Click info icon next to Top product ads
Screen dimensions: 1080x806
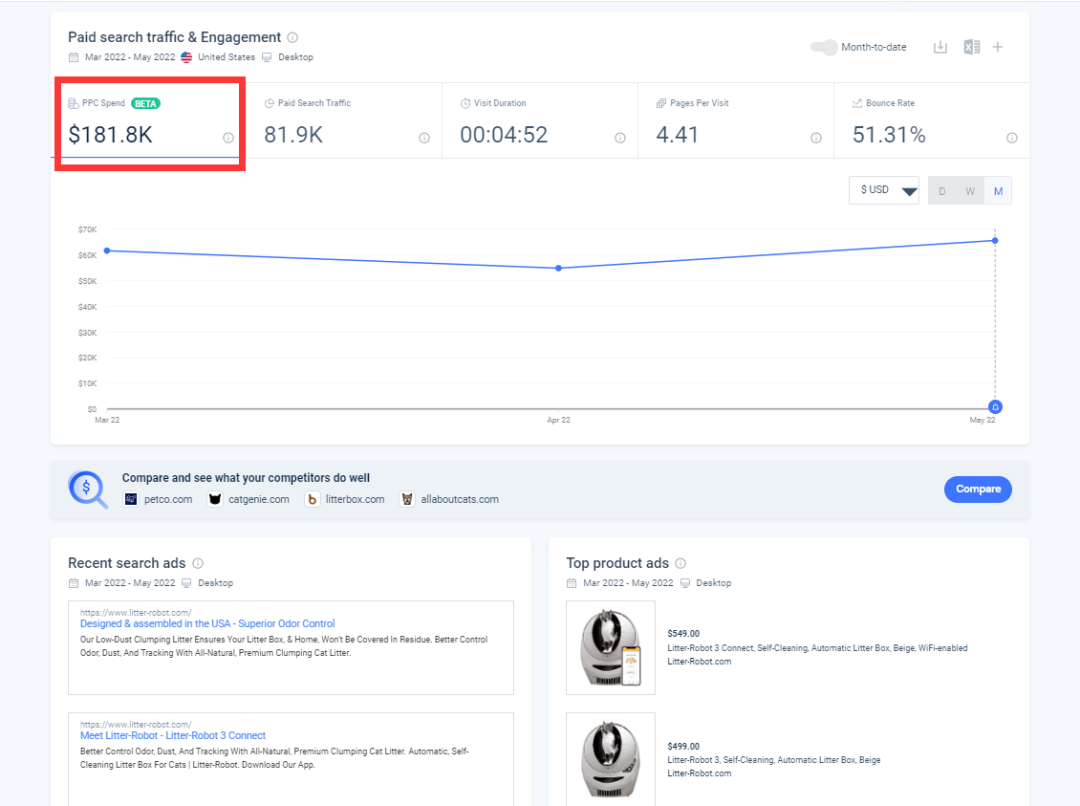point(681,563)
